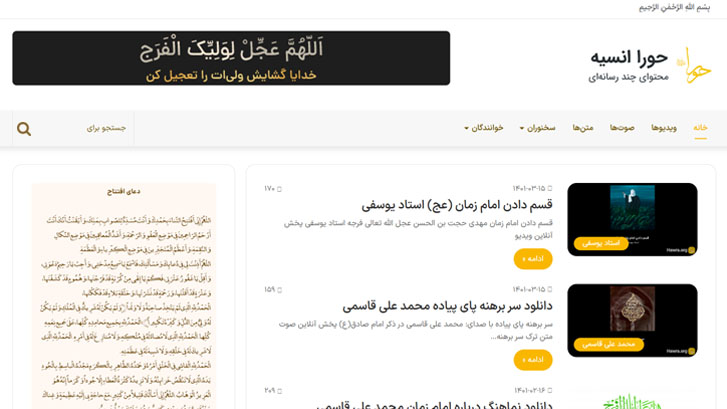
Task: Go to the ویدیوها videos menu
Action: 664,128
